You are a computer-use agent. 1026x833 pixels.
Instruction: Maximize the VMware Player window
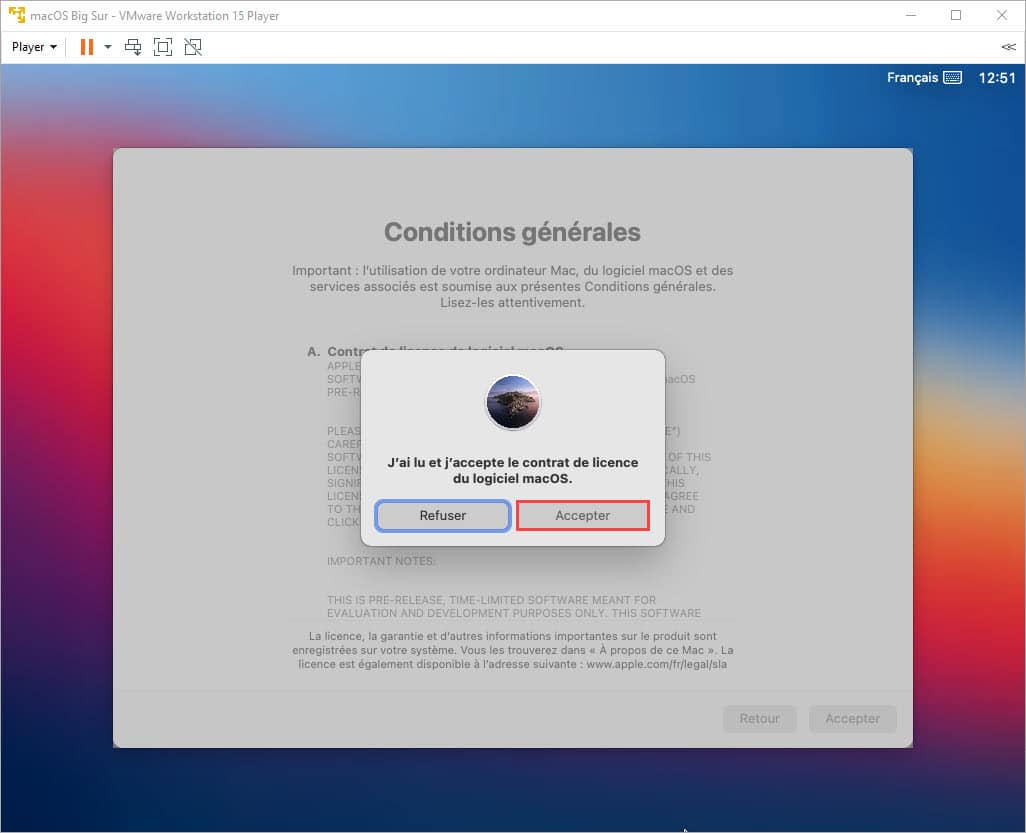pyautogui.click(x=956, y=15)
